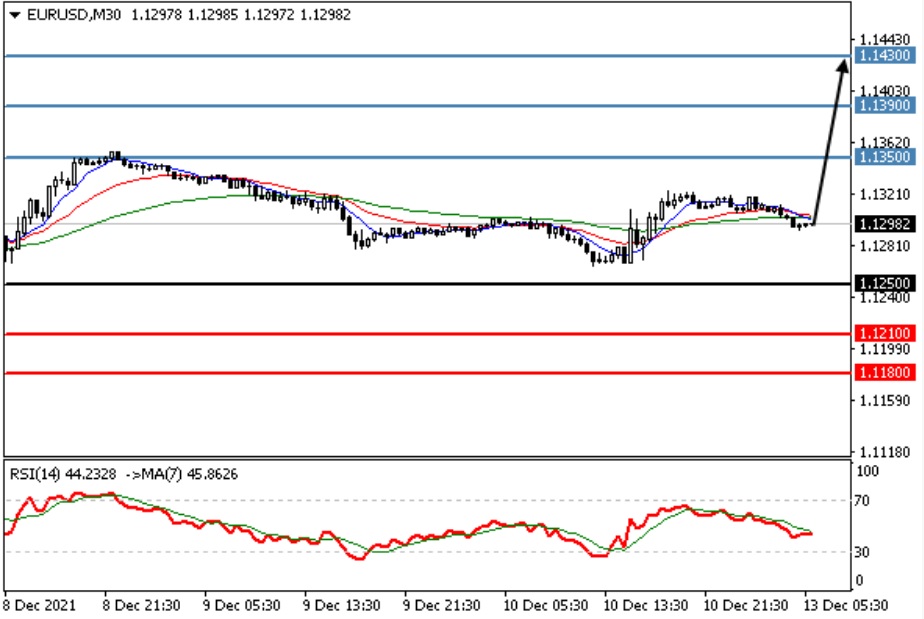Click the RSI scale value 70
The image size is (924, 619).
point(862,501)
